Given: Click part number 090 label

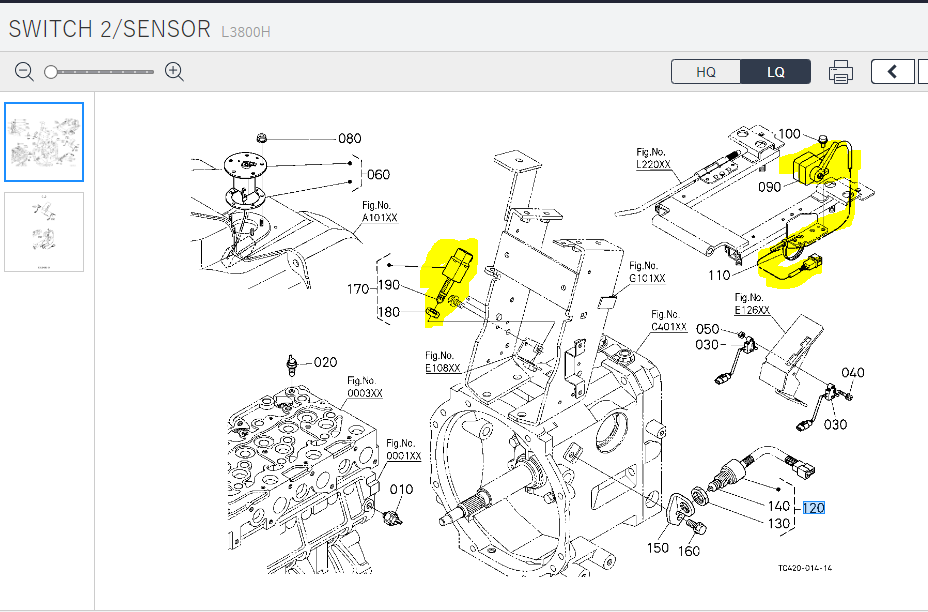Looking at the screenshot, I should pos(769,187).
